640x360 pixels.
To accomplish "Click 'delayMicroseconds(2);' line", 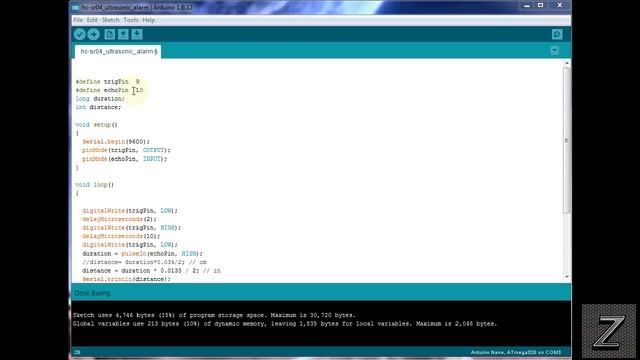I will (x=119, y=219).
